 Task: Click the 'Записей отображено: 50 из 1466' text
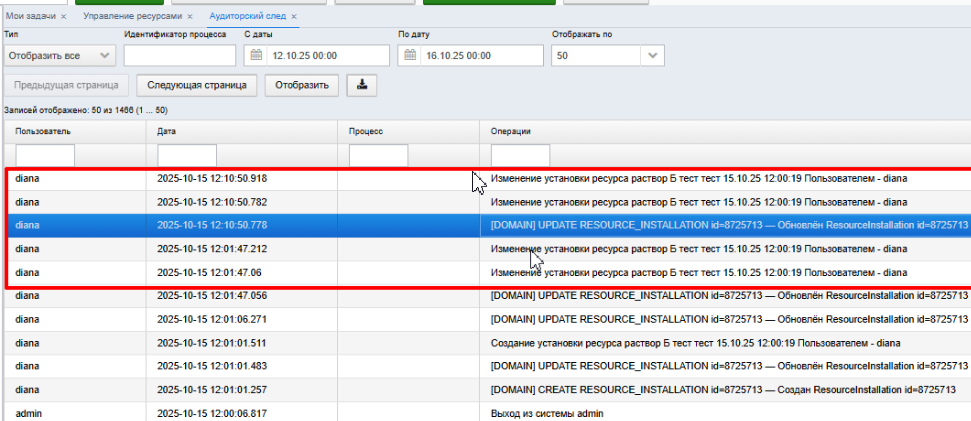pyautogui.click(x=86, y=110)
